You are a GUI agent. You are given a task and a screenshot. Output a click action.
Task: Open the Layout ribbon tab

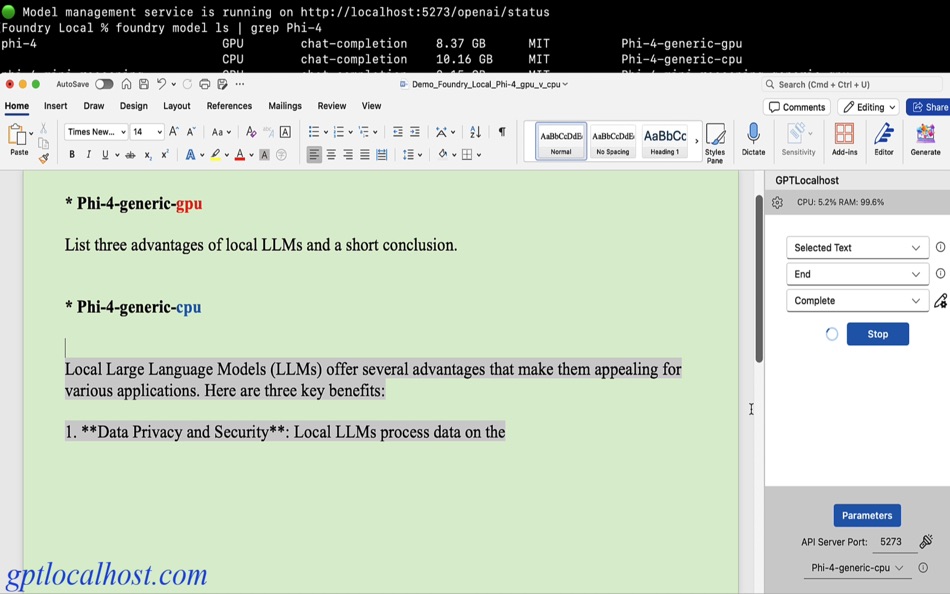177,106
